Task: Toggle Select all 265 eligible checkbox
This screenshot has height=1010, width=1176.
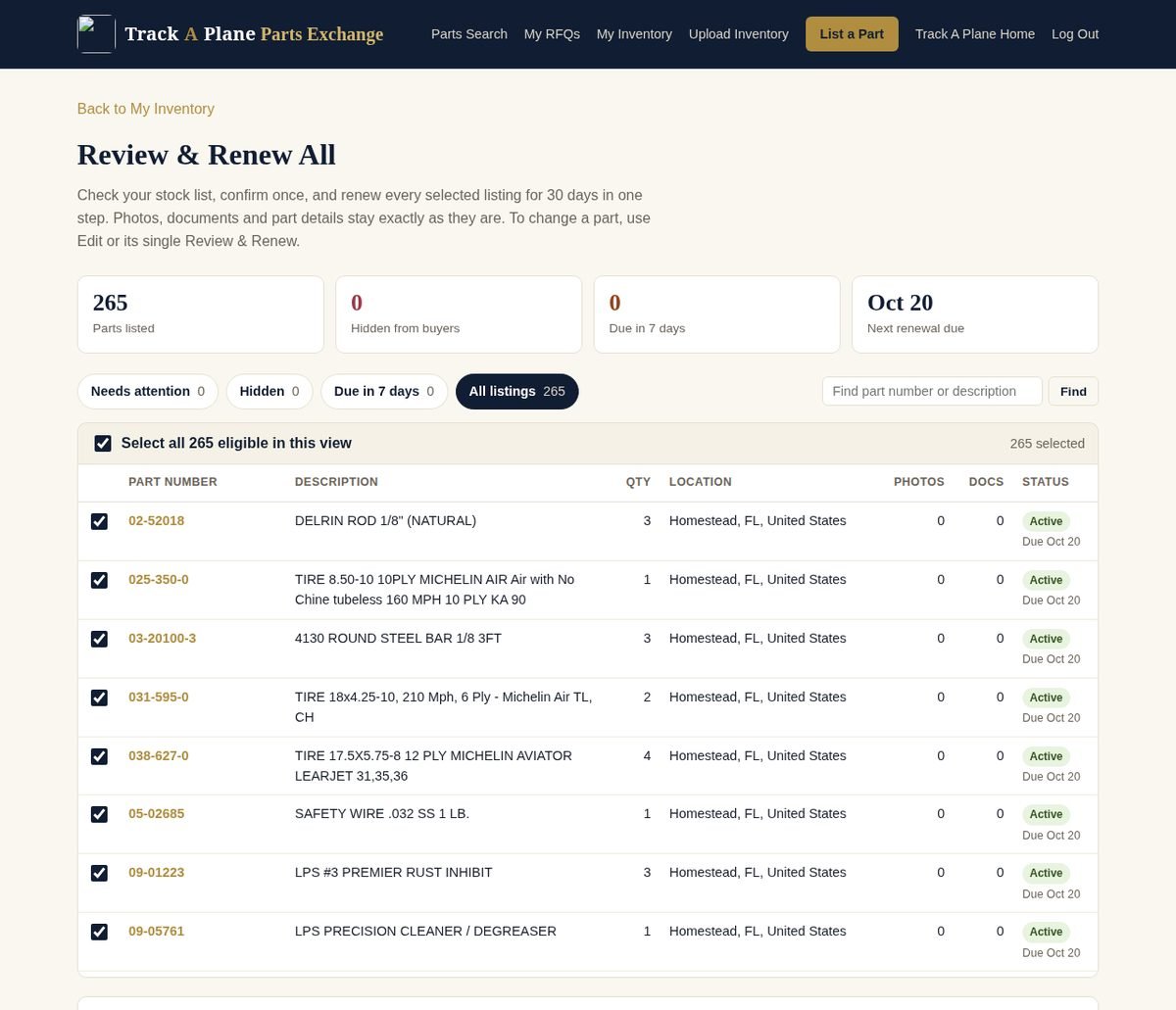Action: tap(103, 444)
